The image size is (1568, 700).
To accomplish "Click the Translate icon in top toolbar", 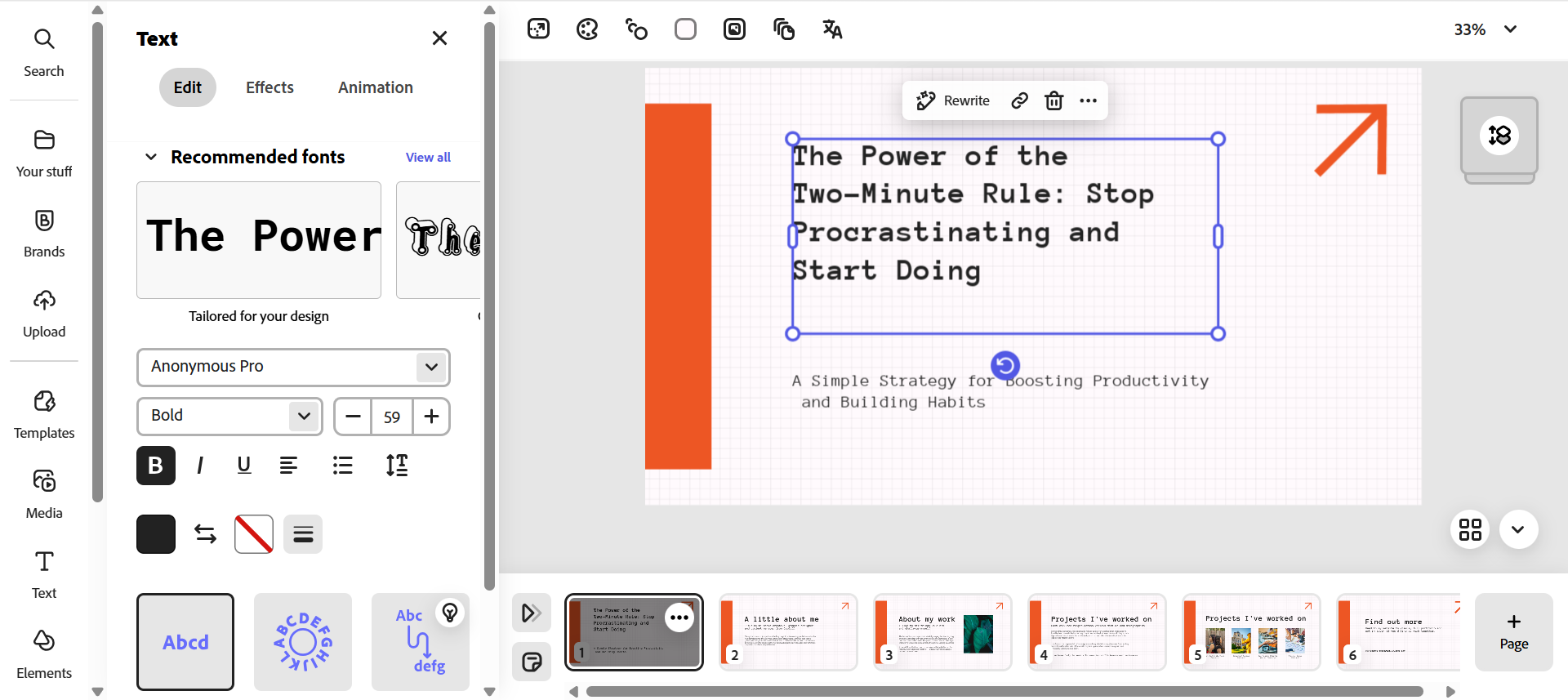I will (832, 29).
